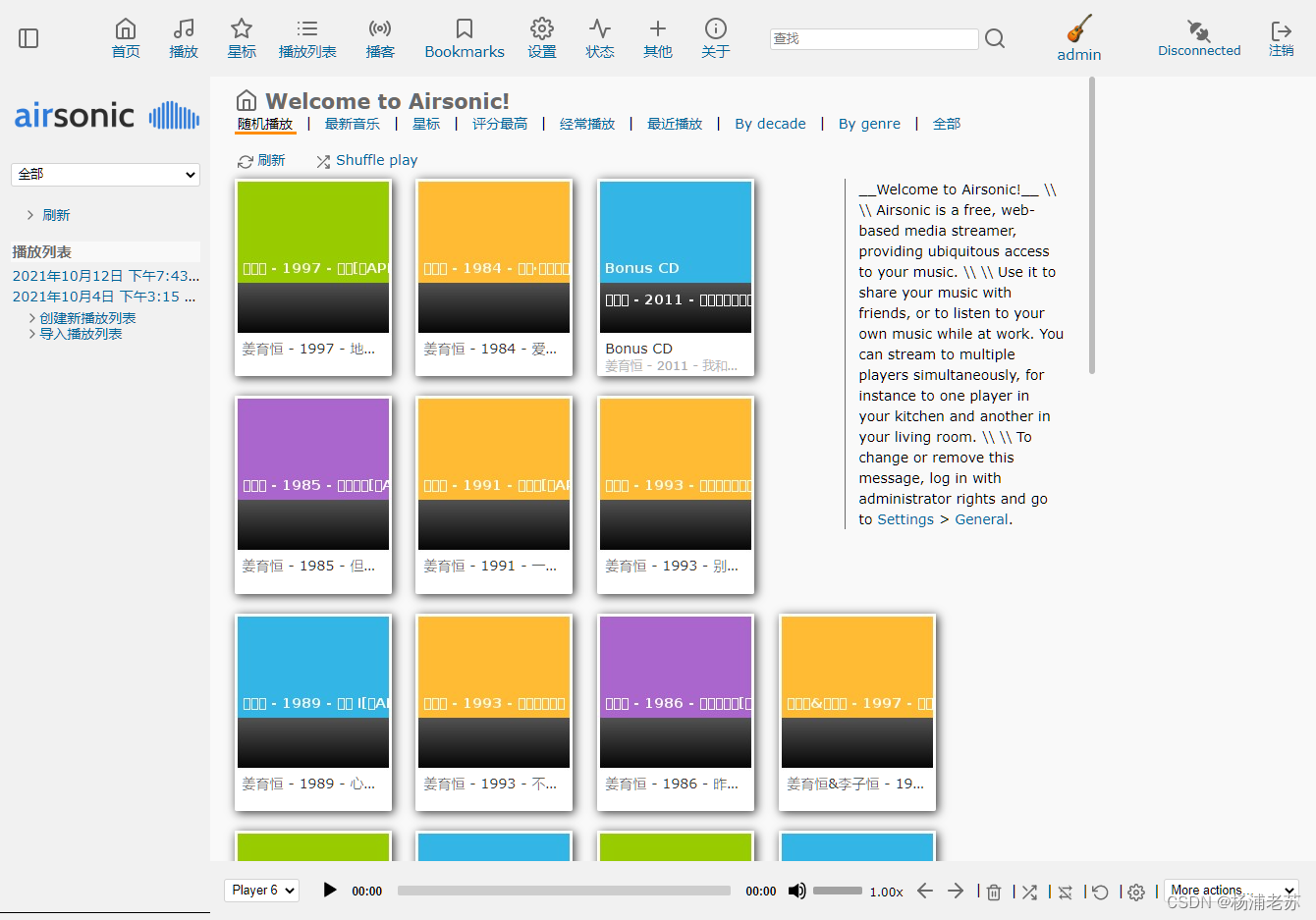The image size is (1316, 920).
Task: Open 播客 podcast icon
Action: pos(380,29)
